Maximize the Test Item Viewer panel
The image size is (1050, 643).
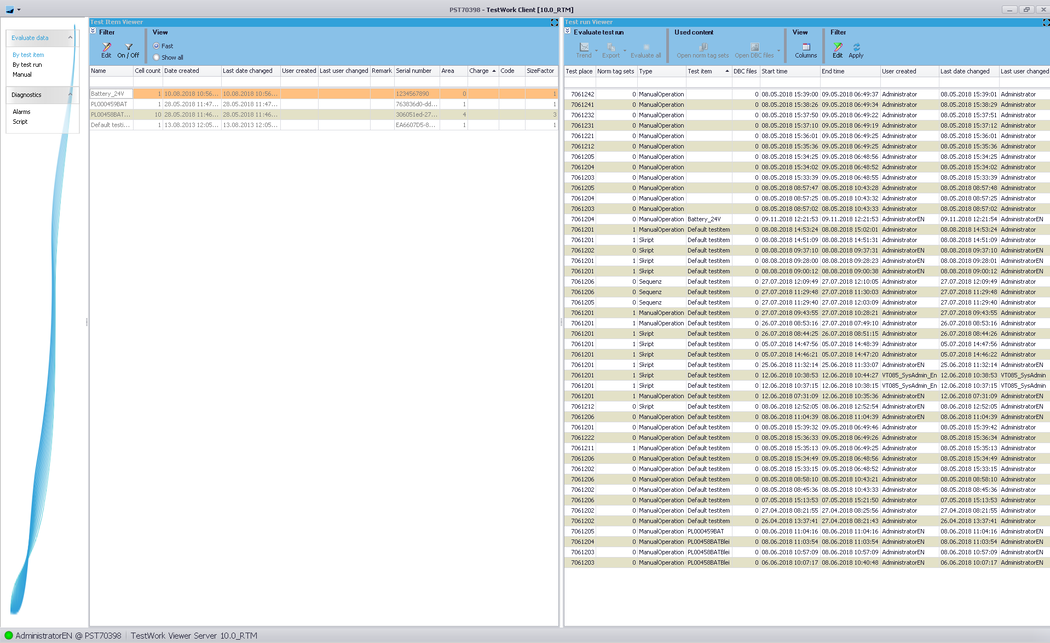pos(554,22)
